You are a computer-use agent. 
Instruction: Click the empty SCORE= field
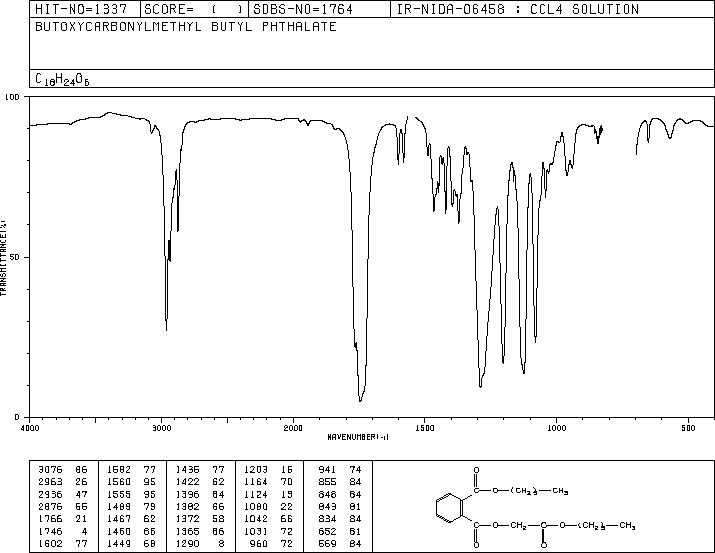click(x=194, y=9)
